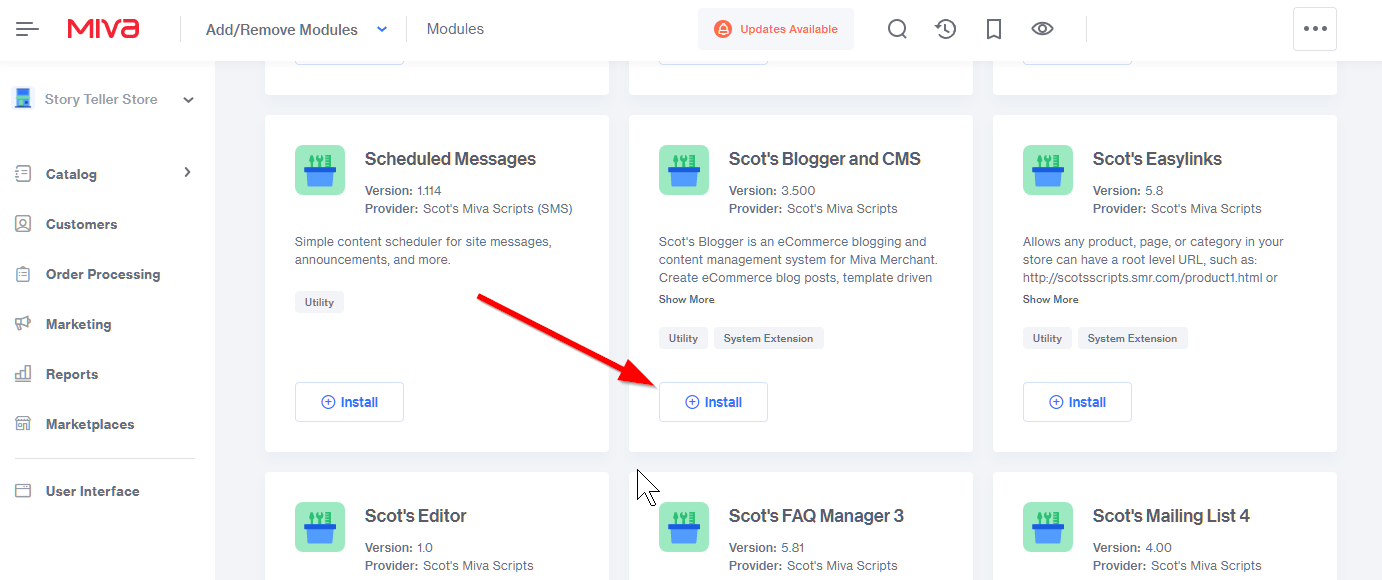Click the Scot's Blogger and CMS module icon
Screen dimensions: 1382x580
tap(684, 170)
